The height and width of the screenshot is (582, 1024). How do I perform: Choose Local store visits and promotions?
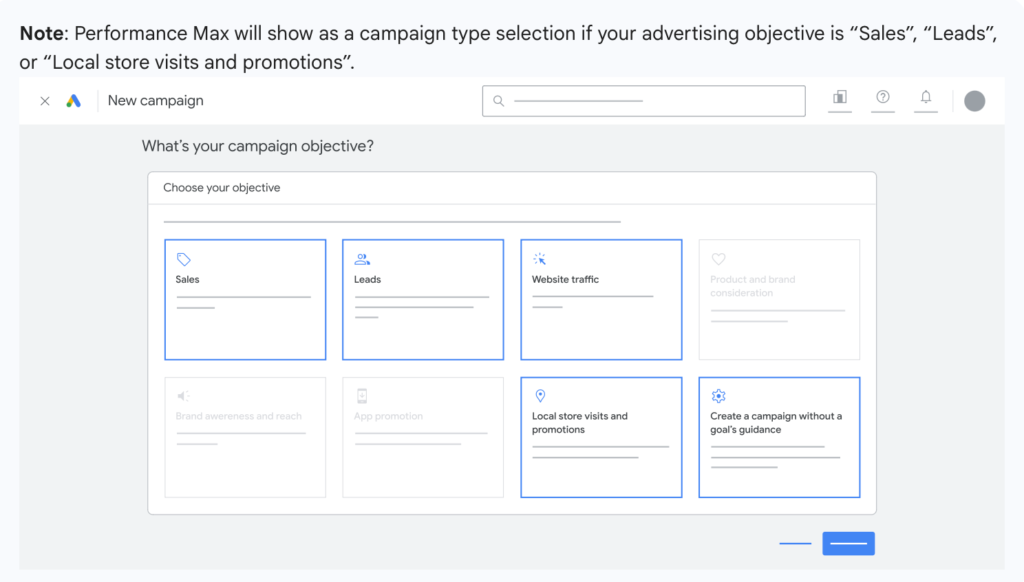point(601,437)
